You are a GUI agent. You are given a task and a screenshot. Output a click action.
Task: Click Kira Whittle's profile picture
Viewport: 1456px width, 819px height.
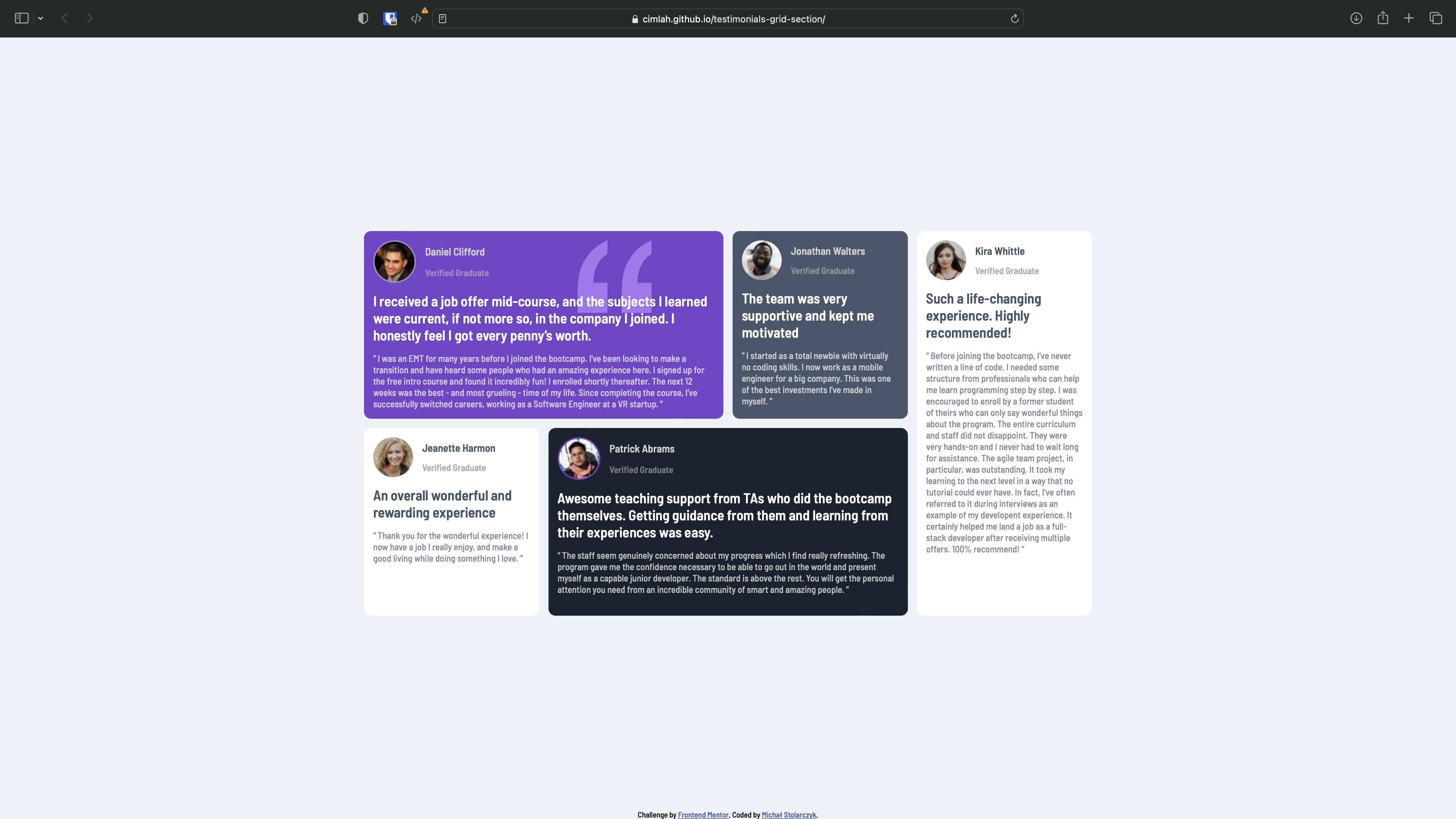tap(946, 260)
